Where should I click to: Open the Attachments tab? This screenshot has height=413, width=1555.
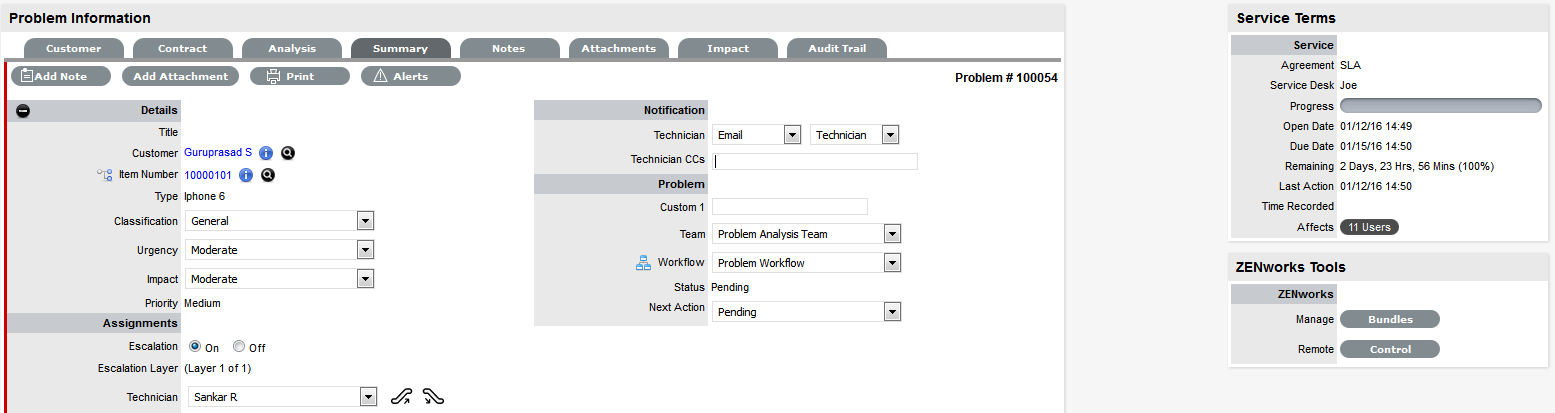(619, 48)
